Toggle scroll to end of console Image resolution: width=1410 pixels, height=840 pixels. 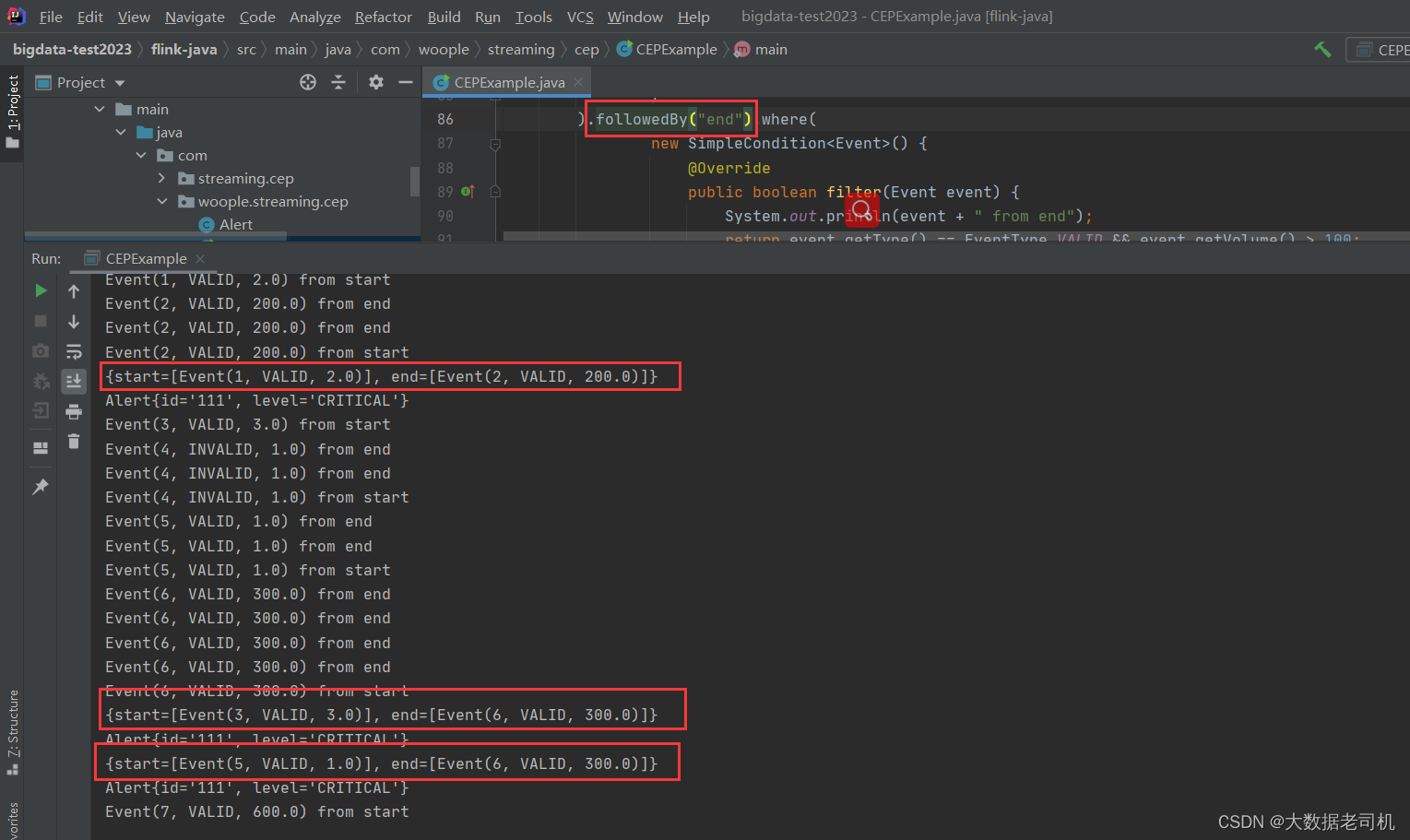pos(74,381)
